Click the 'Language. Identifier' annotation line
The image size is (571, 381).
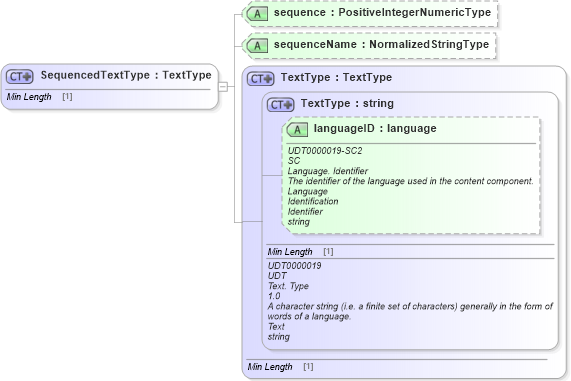[x=328, y=171]
